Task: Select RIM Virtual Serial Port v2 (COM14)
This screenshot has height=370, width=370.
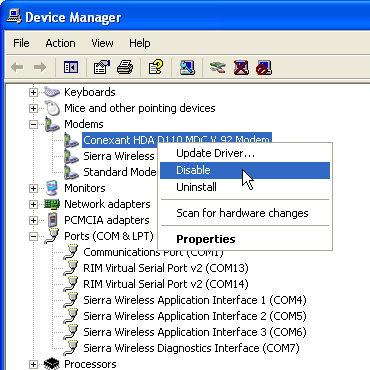Action: [x=166, y=284]
